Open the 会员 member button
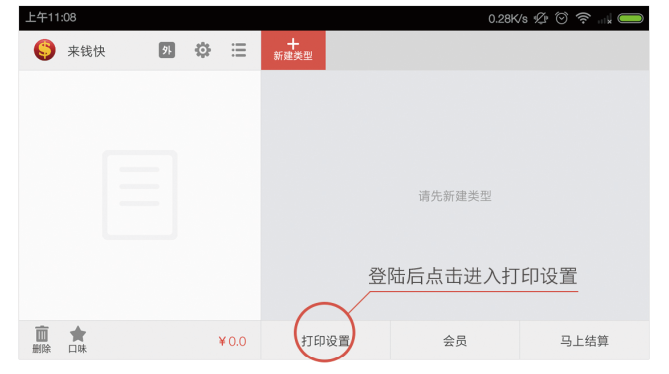The width and height of the screenshot is (669, 374). [455, 340]
